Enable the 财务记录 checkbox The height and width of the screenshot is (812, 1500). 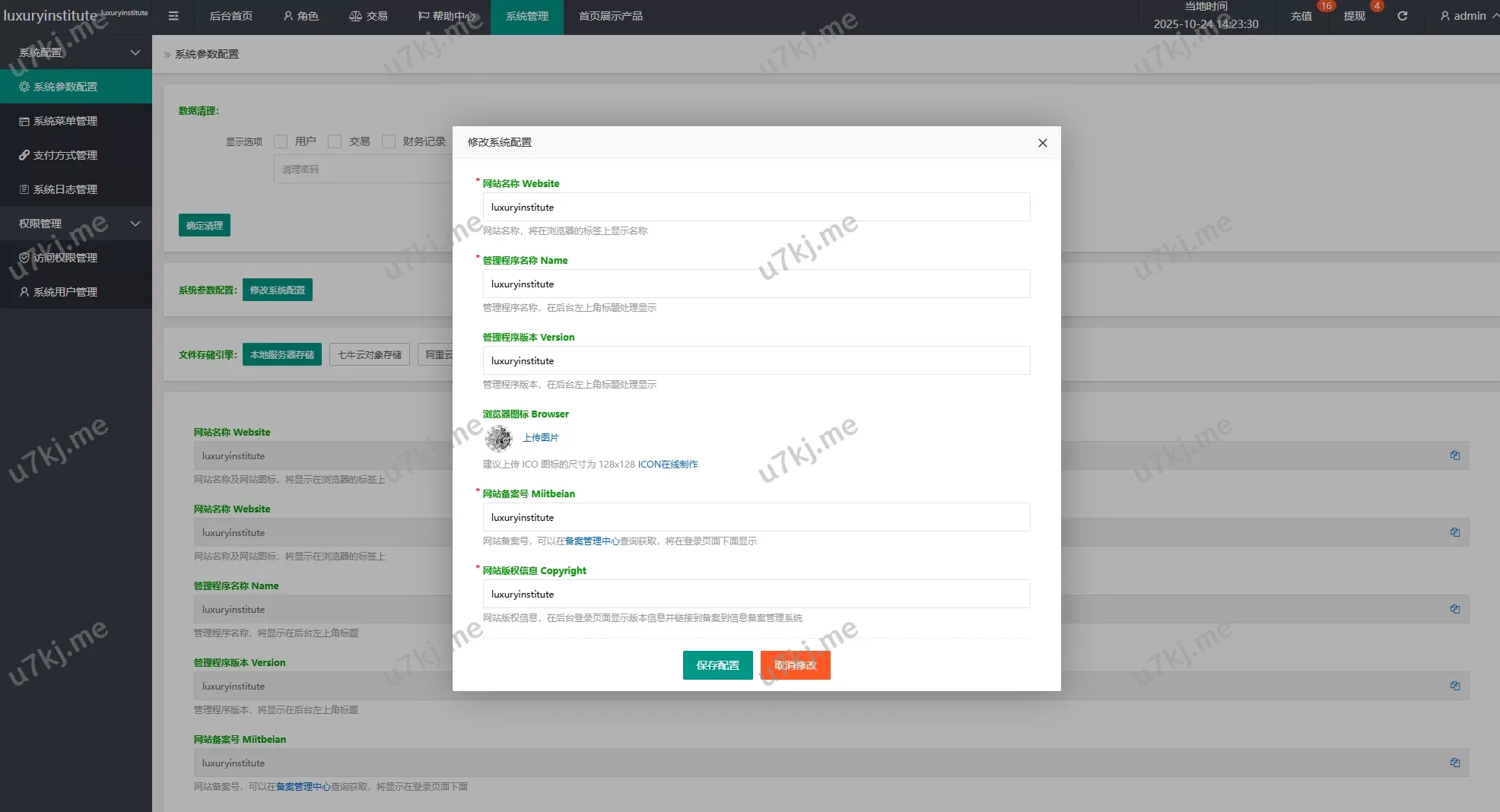coord(389,141)
